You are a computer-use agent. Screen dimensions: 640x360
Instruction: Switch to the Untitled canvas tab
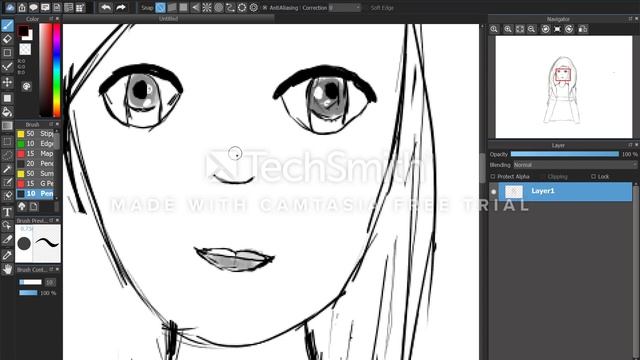point(168,19)
